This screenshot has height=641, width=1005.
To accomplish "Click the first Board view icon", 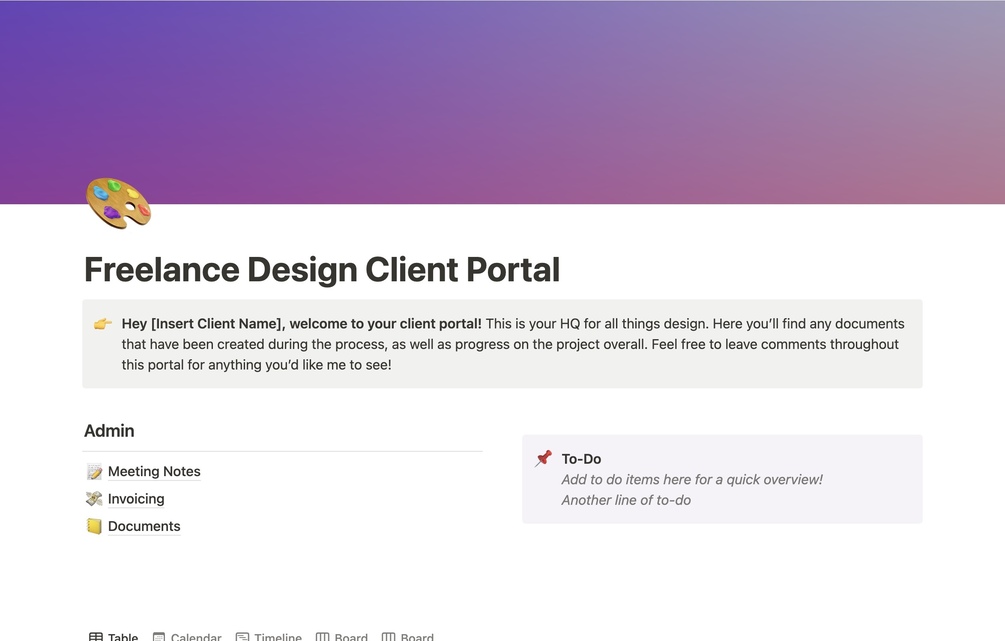I will (322, 637).
